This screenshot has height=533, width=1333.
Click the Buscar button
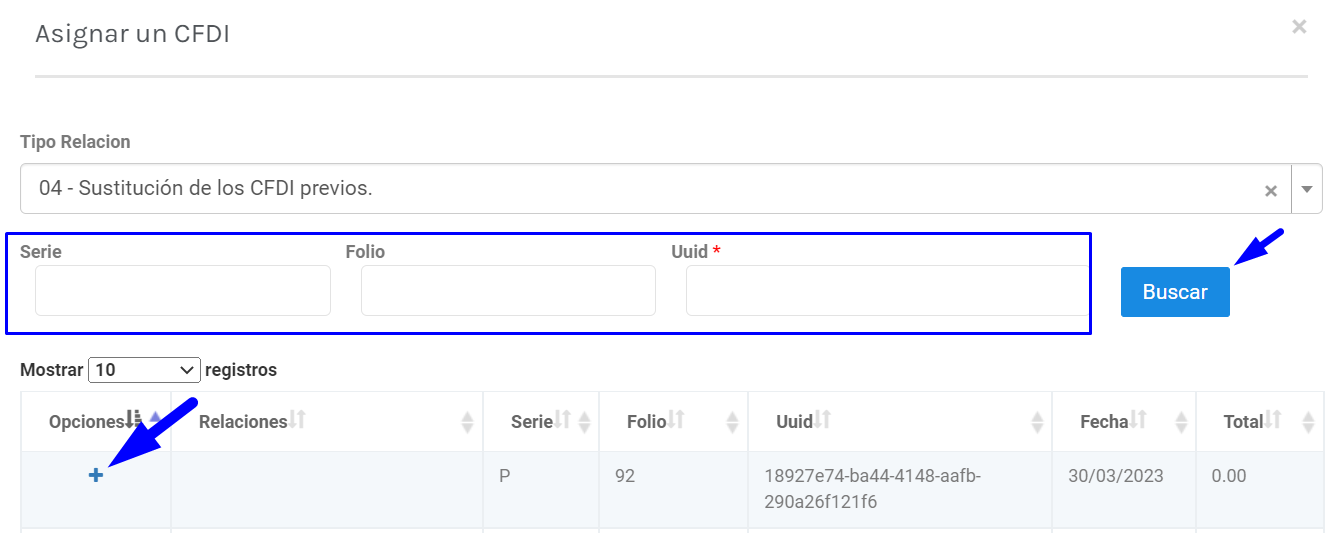pos(1175,292)
